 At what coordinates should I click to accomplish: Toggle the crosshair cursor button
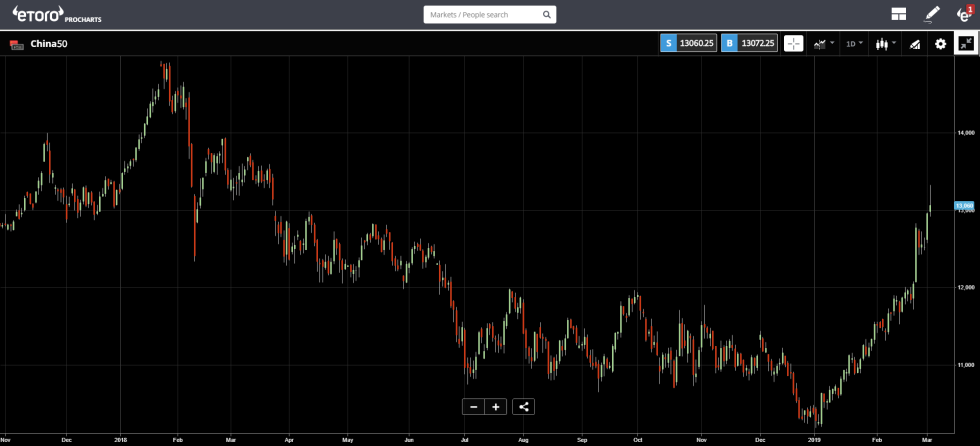793,44
